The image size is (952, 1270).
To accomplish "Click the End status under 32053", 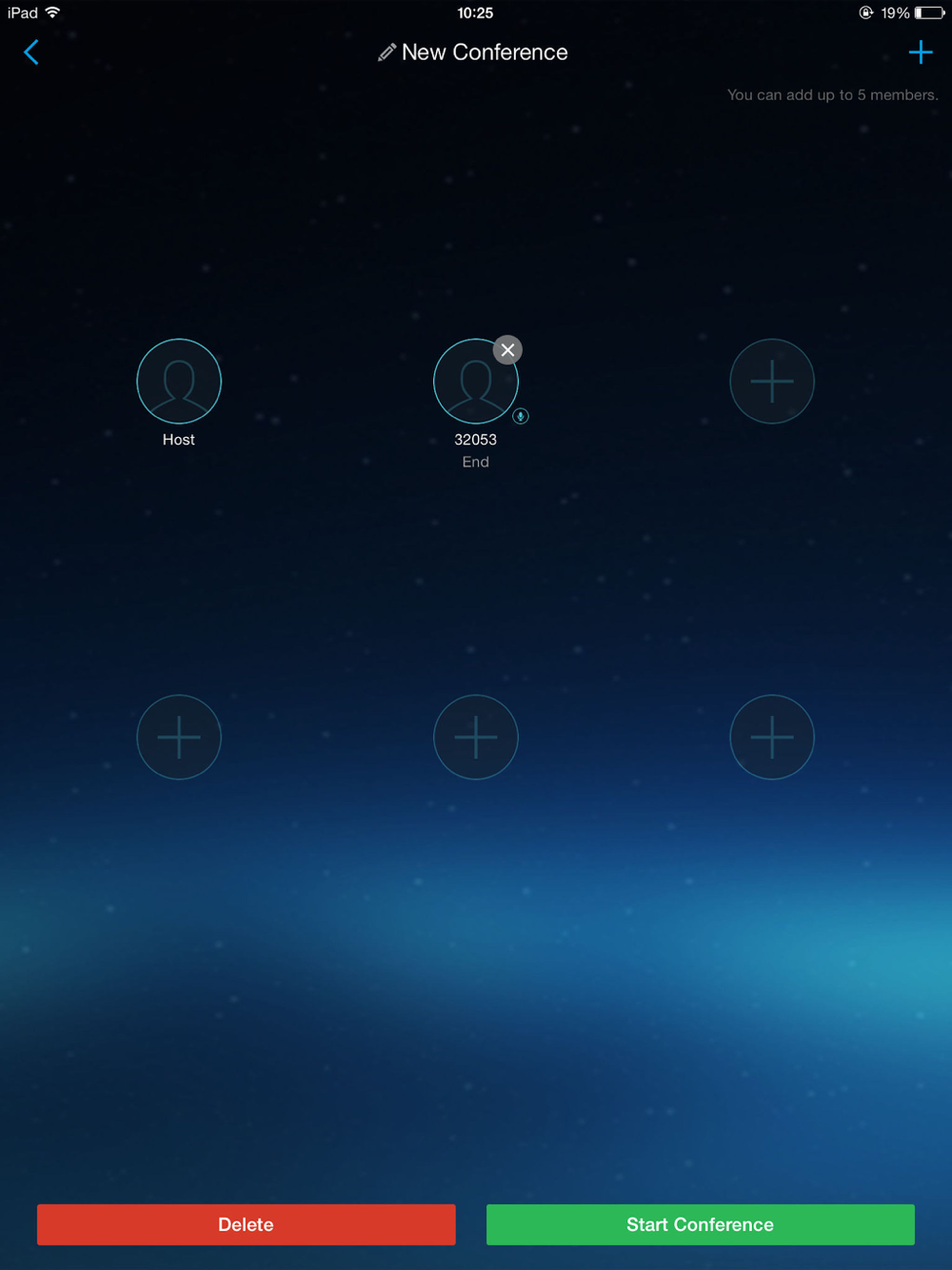I will coord(476,462).
